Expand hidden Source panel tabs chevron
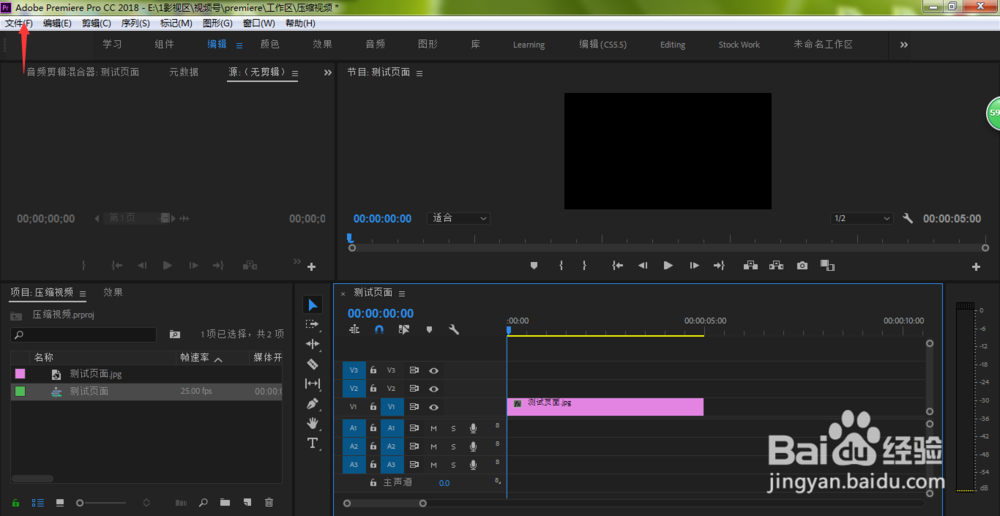The width and height of the screenshot is (1000, 516). click(328, 73)
